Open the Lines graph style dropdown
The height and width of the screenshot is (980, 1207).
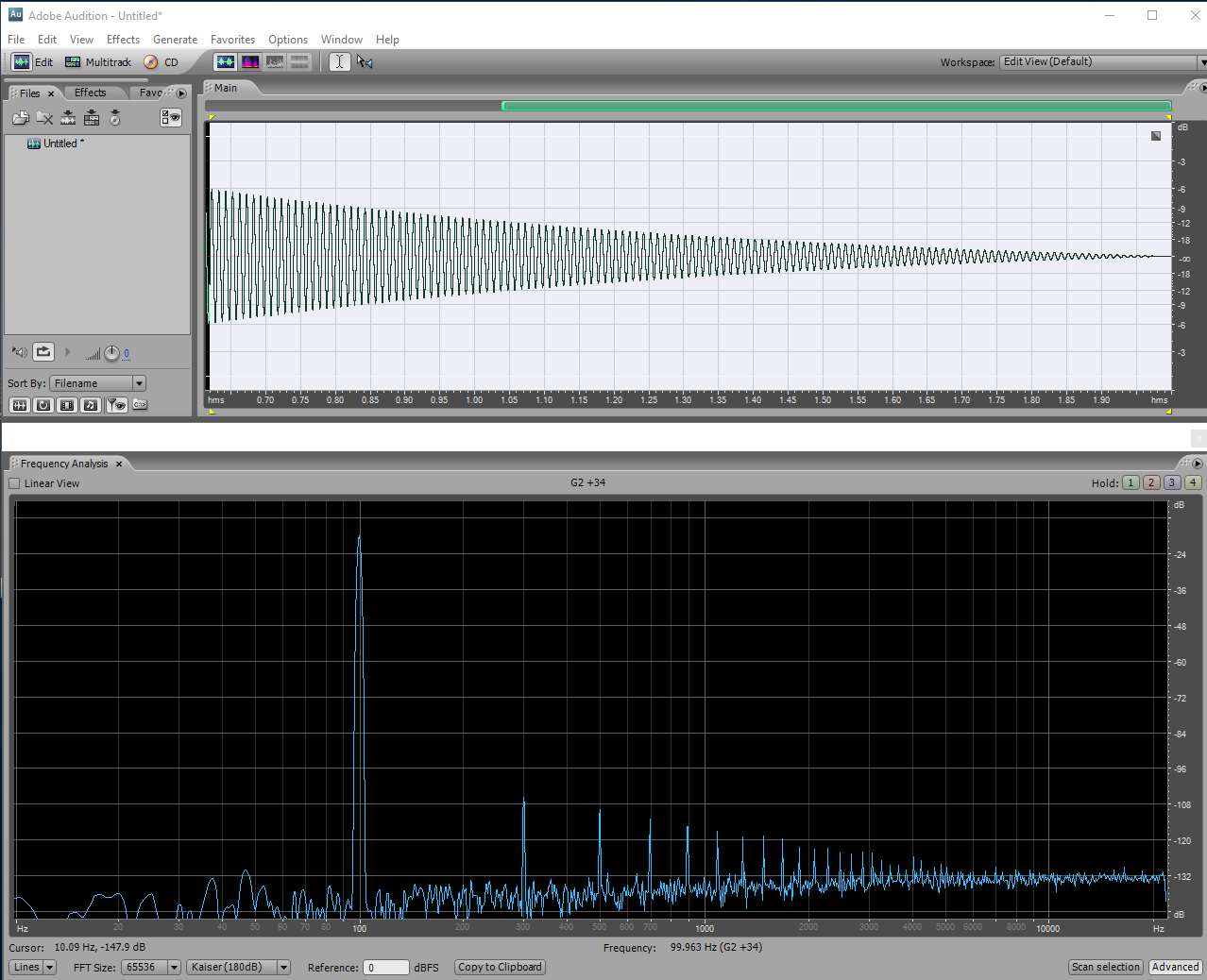tap(33, 967)
